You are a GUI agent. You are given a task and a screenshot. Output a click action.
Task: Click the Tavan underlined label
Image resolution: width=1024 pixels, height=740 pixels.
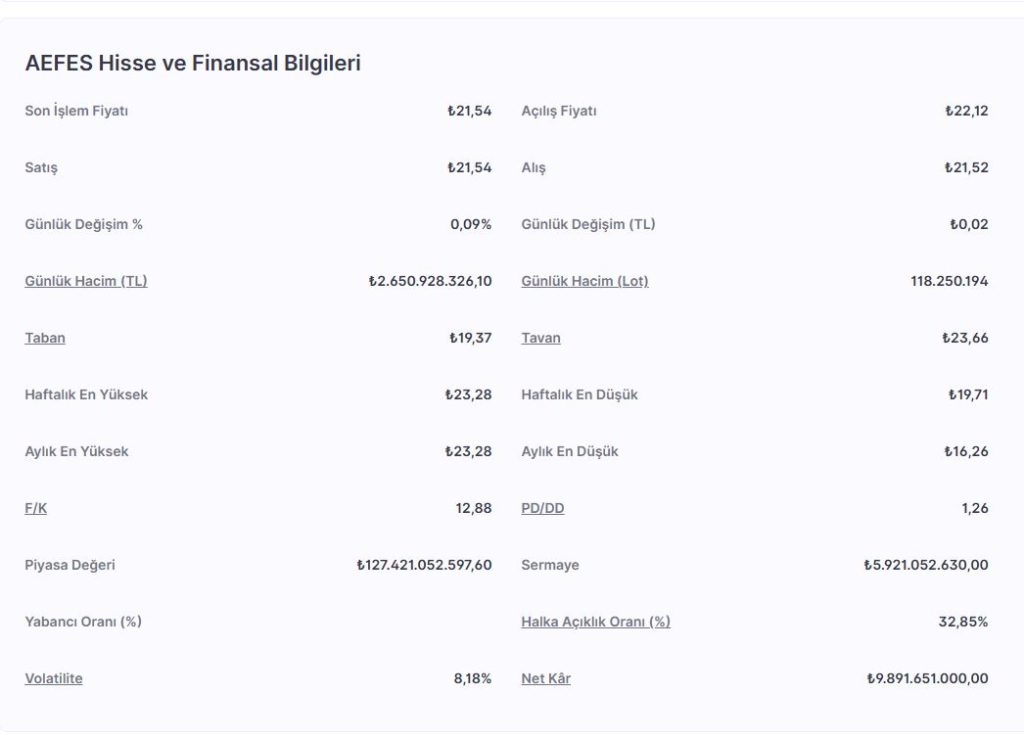tap(541, 338)
